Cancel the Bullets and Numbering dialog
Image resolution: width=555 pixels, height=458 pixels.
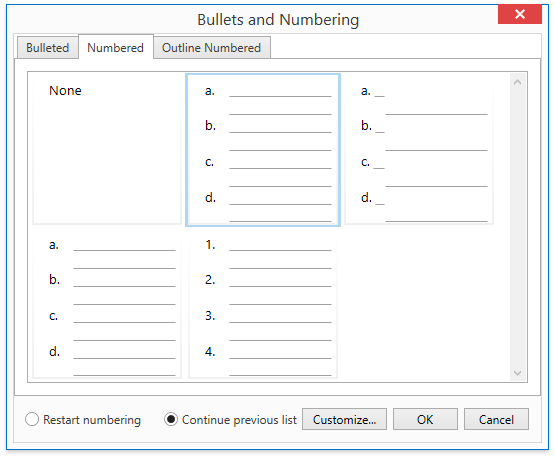click(x=496, y=419)
